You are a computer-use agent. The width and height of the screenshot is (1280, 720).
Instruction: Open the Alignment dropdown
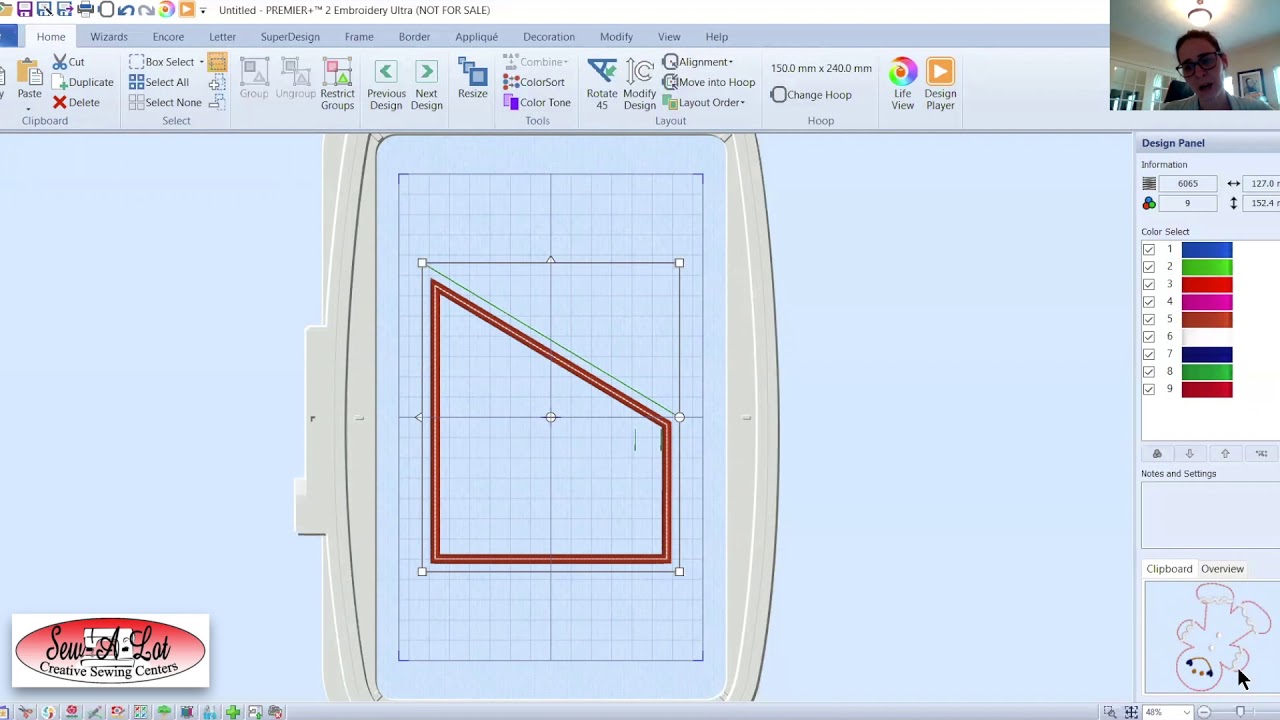[x=698, y=62]
